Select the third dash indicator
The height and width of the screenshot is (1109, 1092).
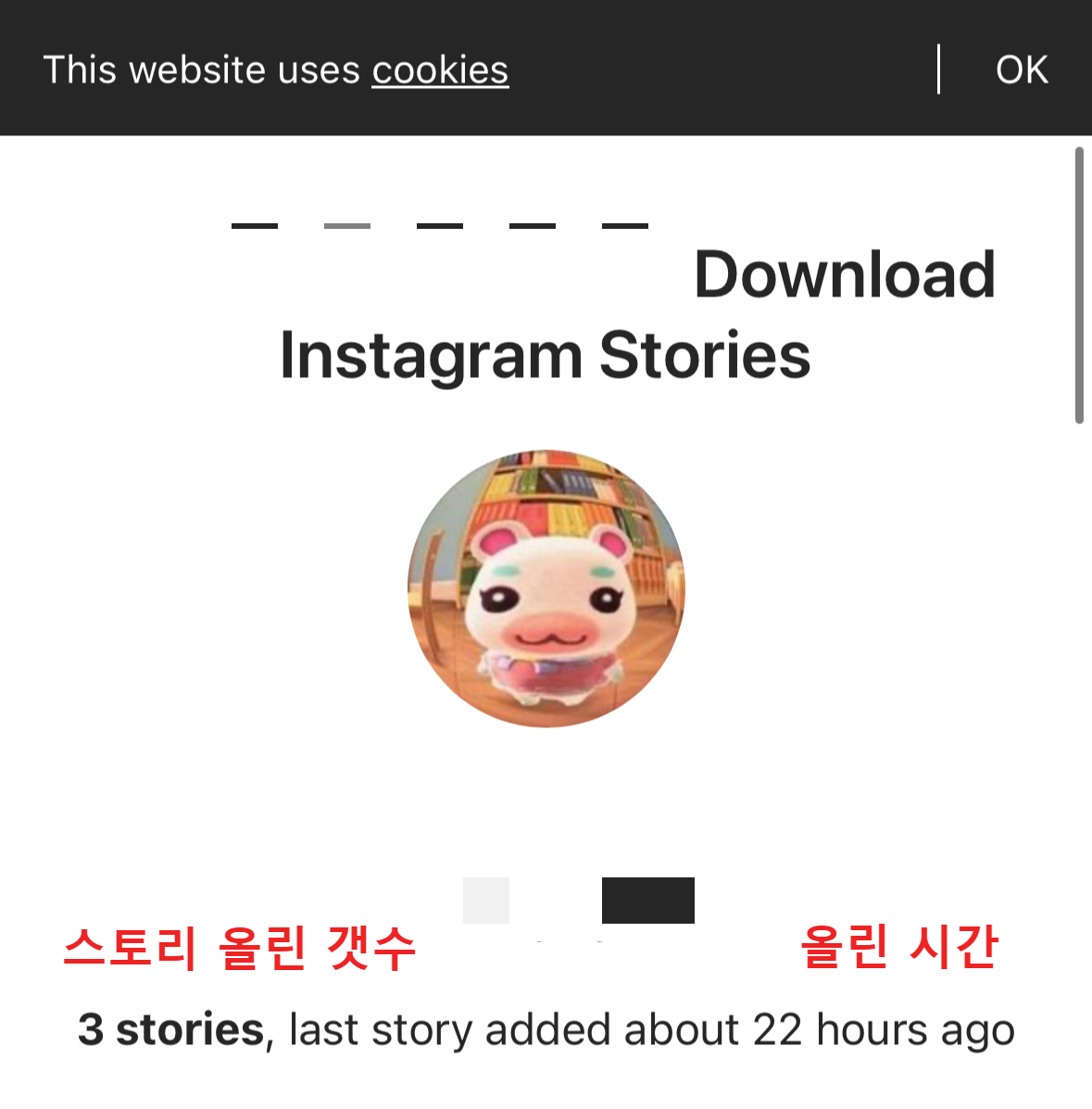(440, 226)
